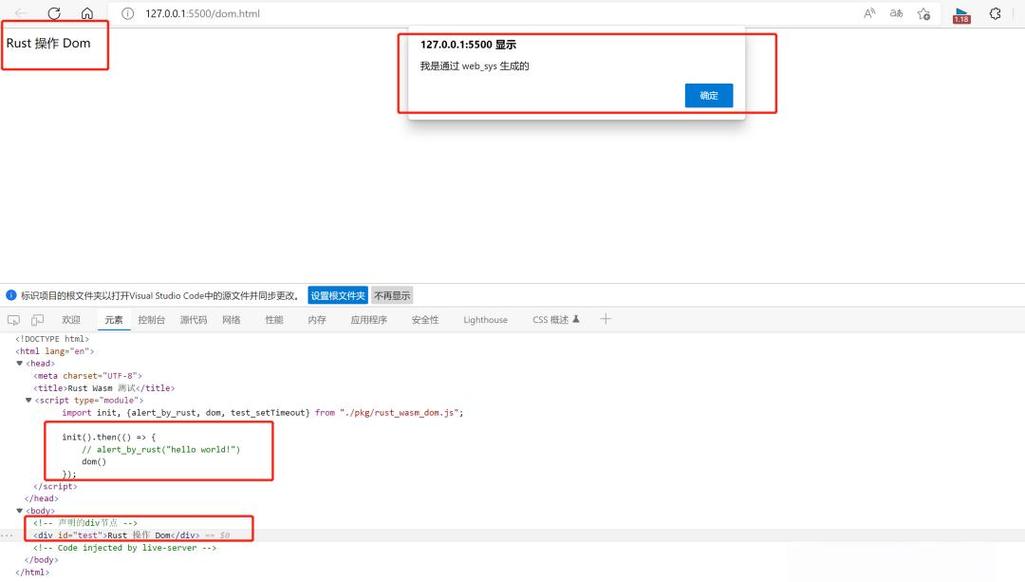The image size is (1025, 582).
Task: Add a DevTools tab with plus icon
Action: [x=605, y=319]
